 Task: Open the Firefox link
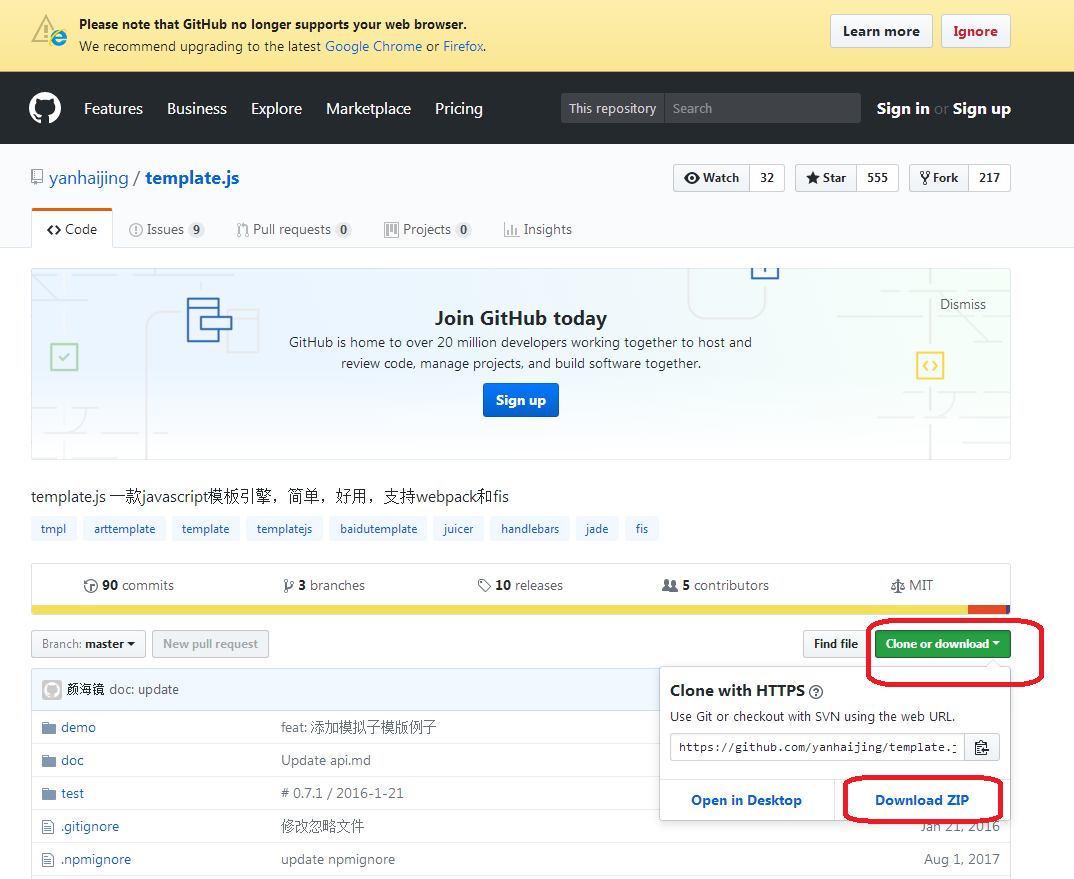tap(463, 47)
